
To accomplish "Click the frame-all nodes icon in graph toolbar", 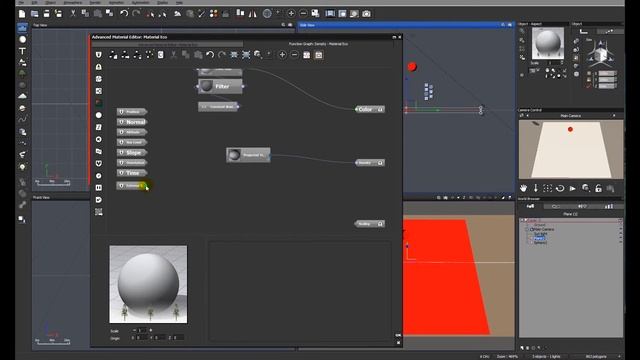I will pyautogui.click(x=246, y=55).
